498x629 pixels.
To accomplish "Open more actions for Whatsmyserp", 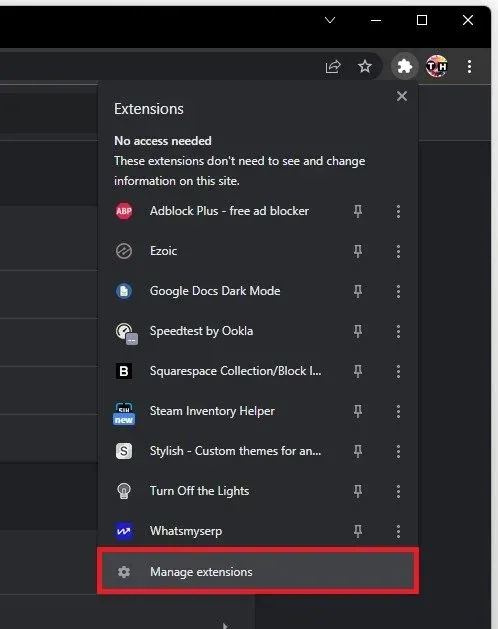I will pos(398,531).
